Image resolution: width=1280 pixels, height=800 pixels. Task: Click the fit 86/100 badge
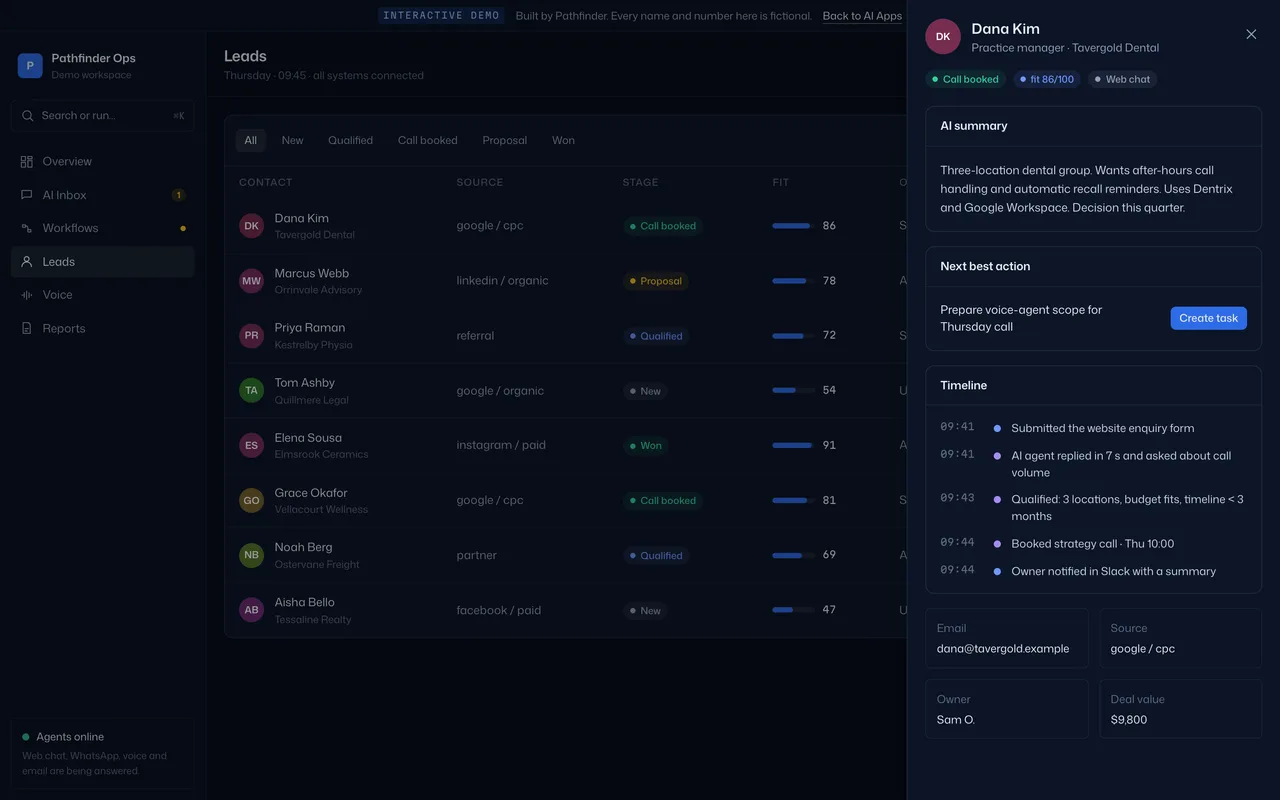[1046, 79]
